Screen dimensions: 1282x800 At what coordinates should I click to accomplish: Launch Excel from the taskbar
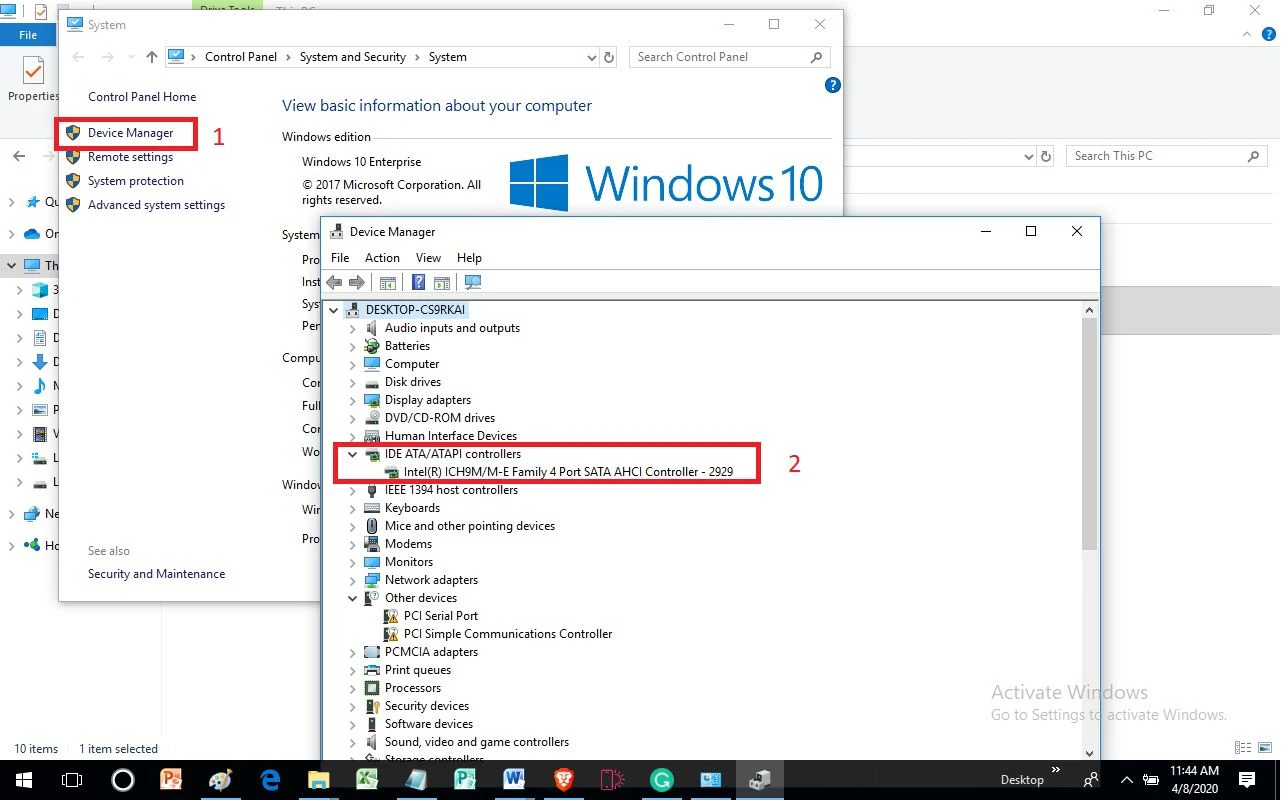click(x=367, y=779)
